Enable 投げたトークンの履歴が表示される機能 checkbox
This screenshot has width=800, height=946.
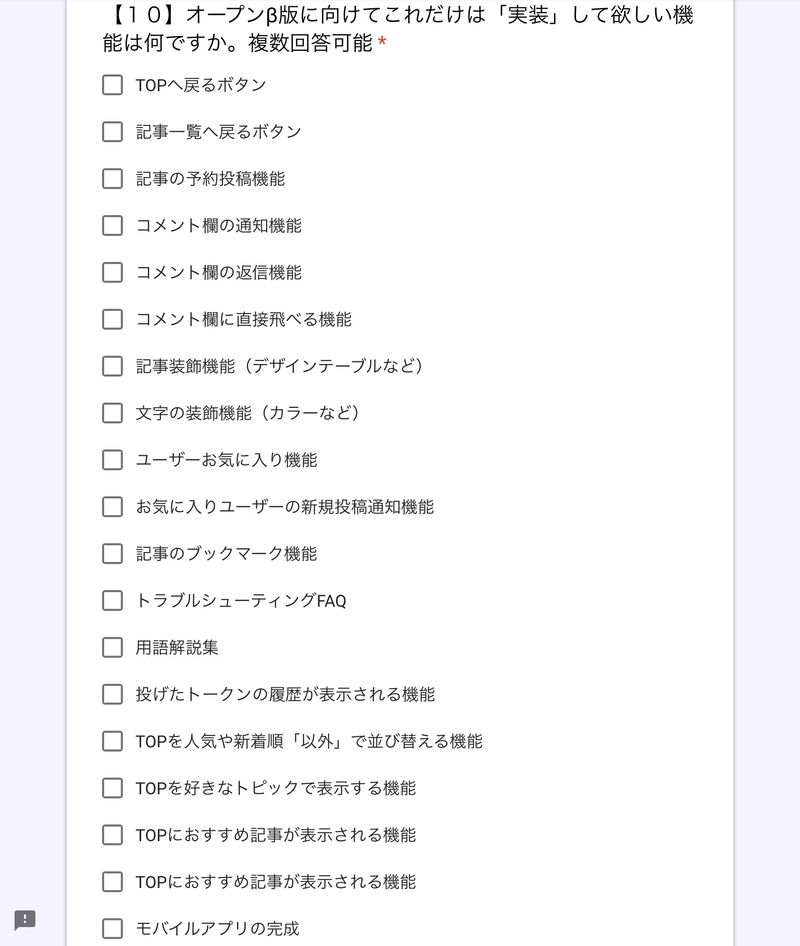pyautogui.click(x=112, y=694)
